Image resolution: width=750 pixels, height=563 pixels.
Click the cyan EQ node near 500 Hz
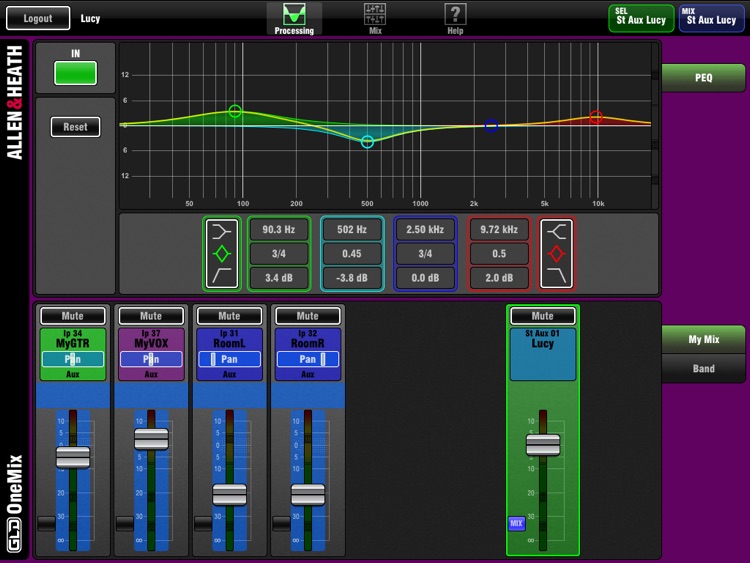click(x=367, y=142)
